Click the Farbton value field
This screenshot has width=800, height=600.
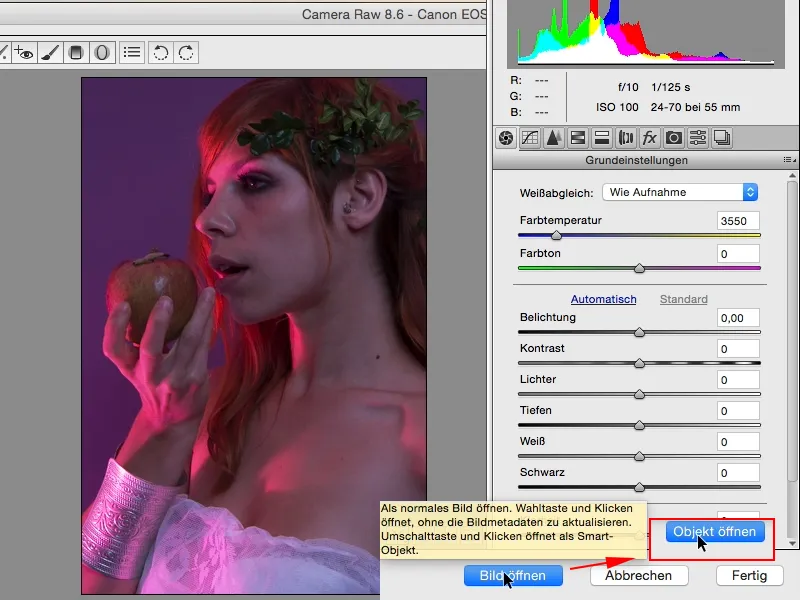(738, 254)
